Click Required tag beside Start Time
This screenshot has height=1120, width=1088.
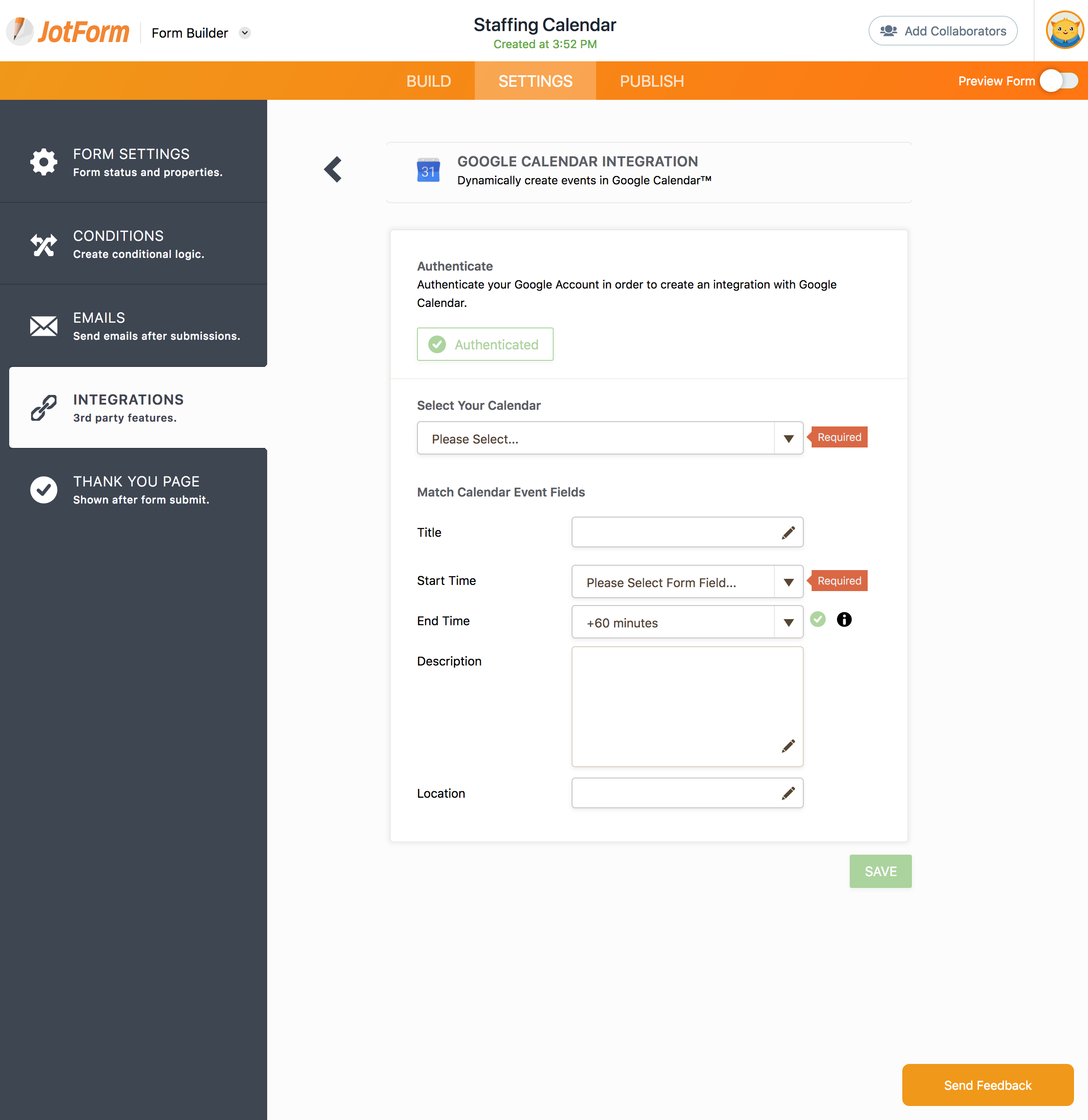pyautogui.click(x=837, y=581)
